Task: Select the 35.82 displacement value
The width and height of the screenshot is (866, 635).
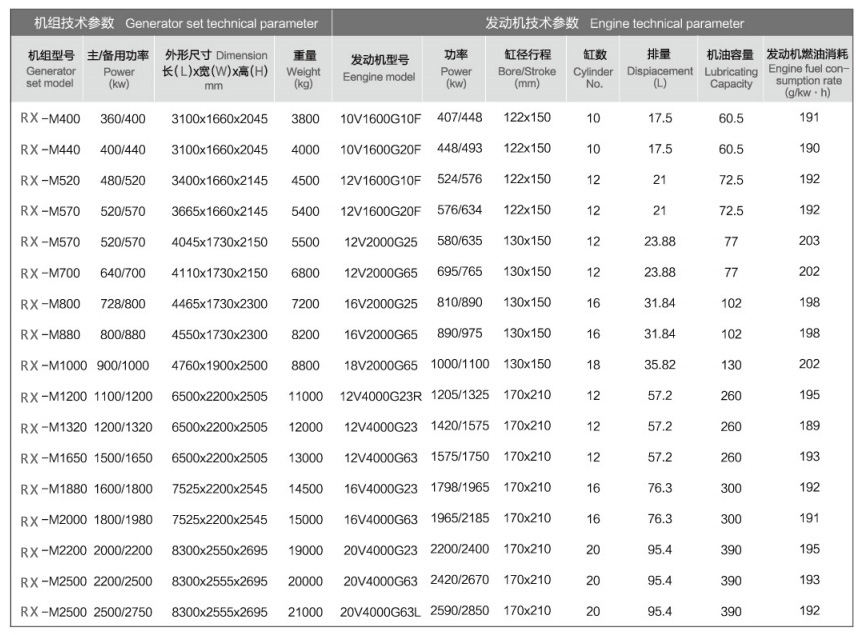Action: (660, 366)
